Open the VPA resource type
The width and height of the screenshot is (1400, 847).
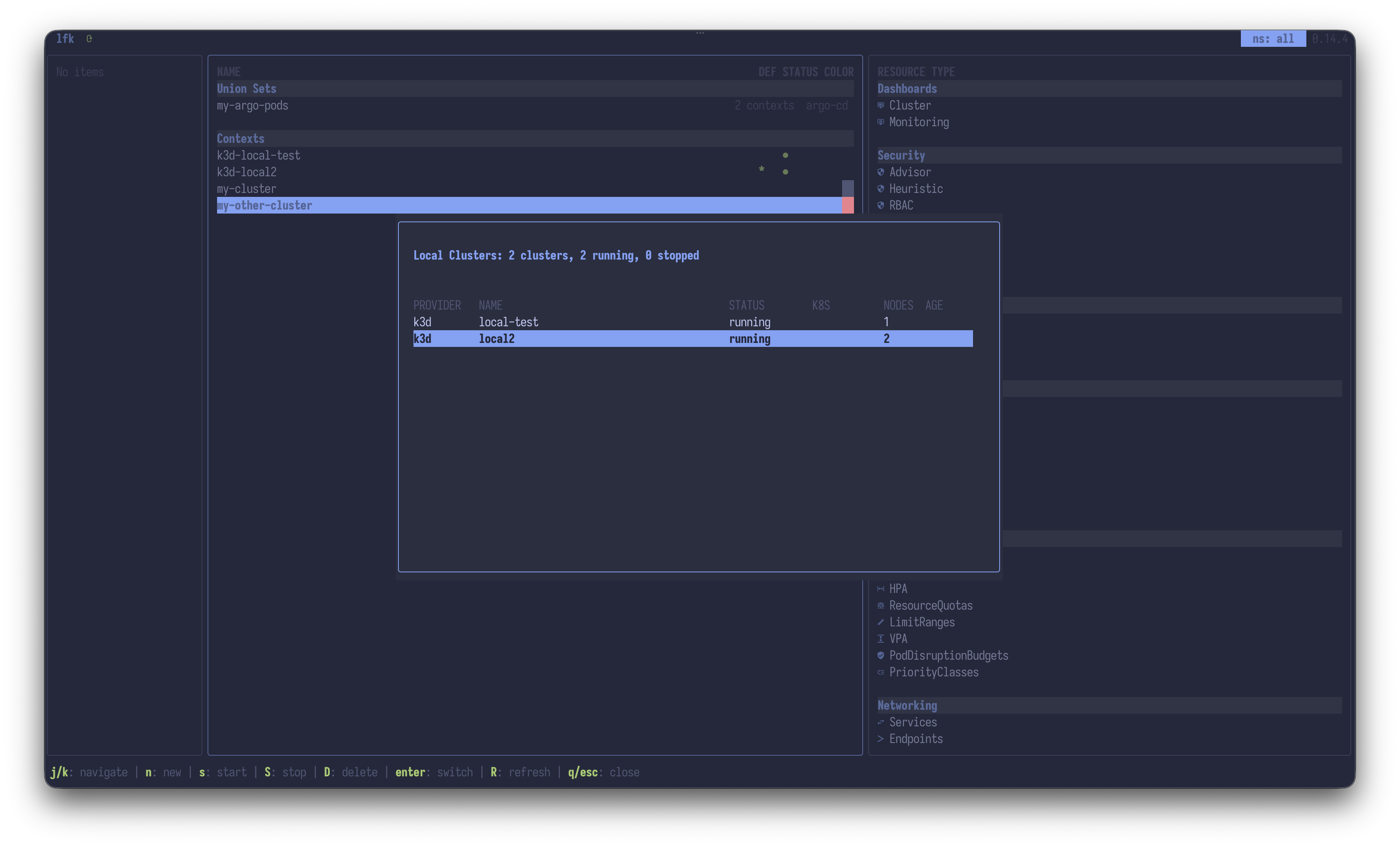[898, 638]
